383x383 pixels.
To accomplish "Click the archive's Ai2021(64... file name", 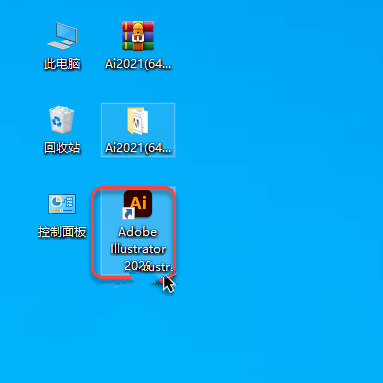I will point(138,64).
